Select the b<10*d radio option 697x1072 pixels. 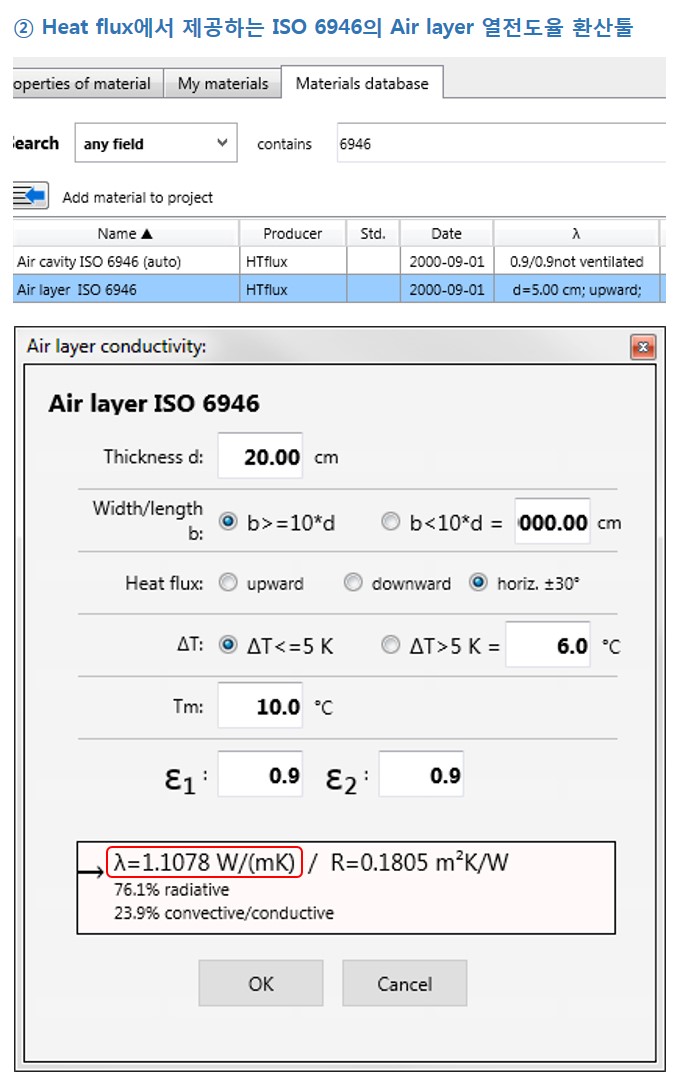click(x=391, y=522)
